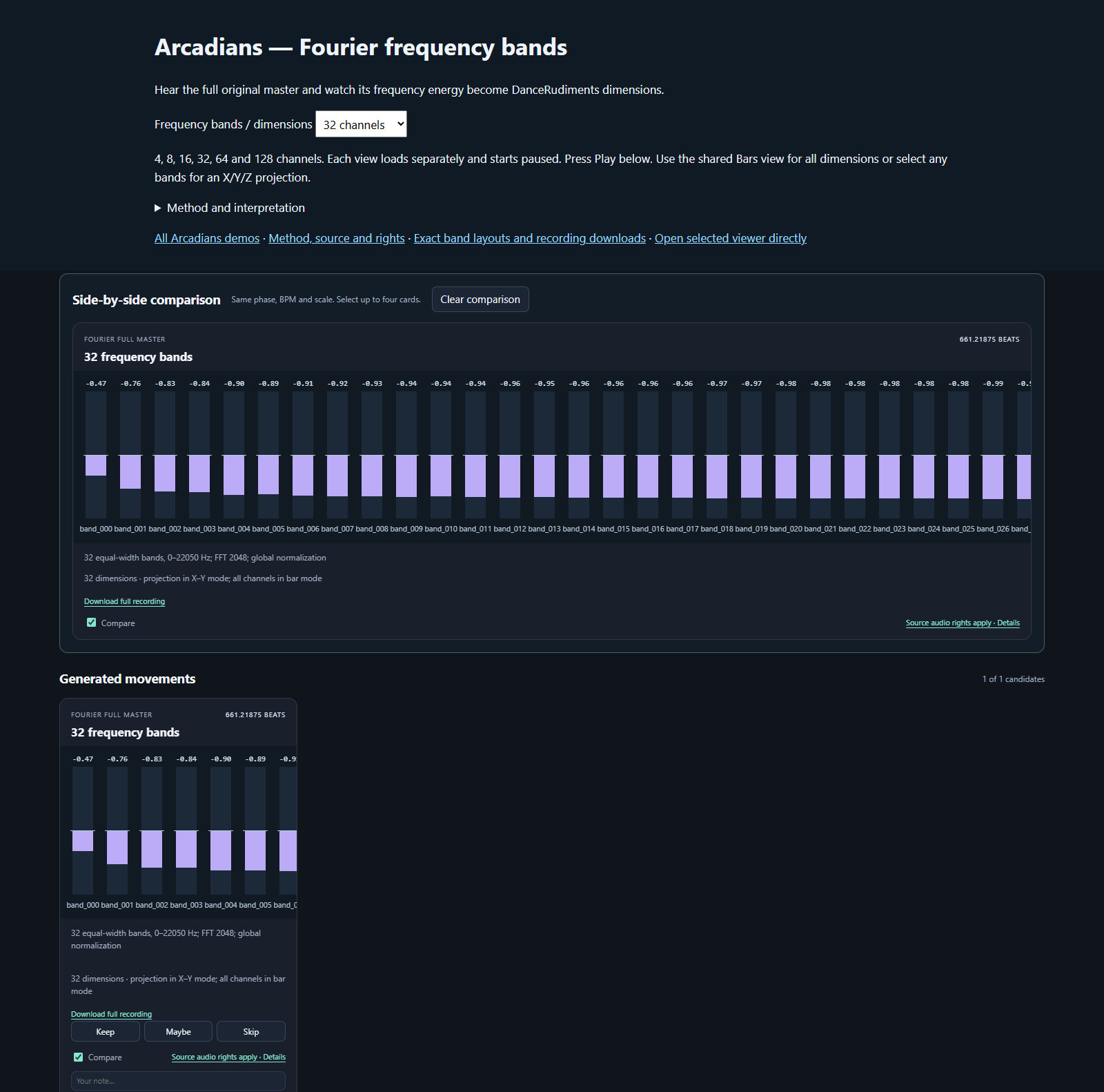1104x1092 pixels.
Task: Download full recording in Generated movements card
Action: (x=111, y=1014)
